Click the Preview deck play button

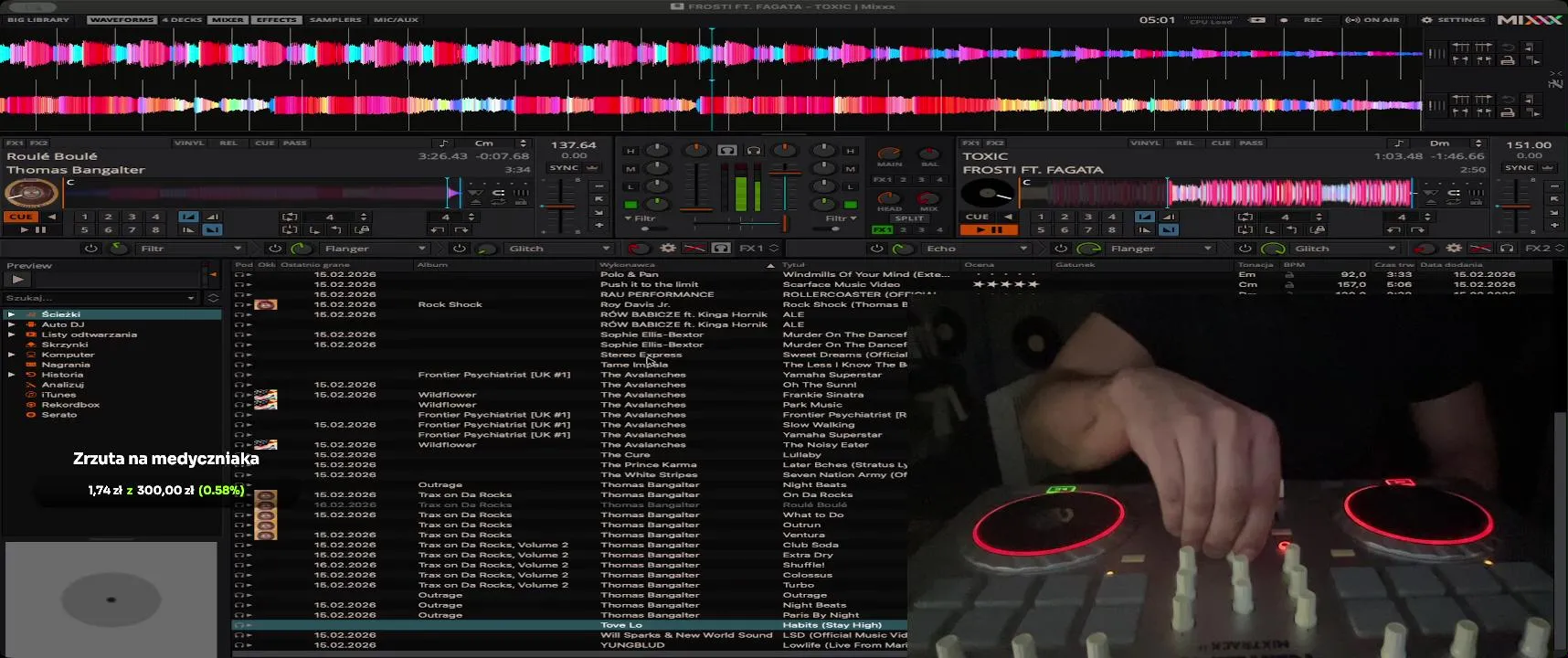point(17,280)
